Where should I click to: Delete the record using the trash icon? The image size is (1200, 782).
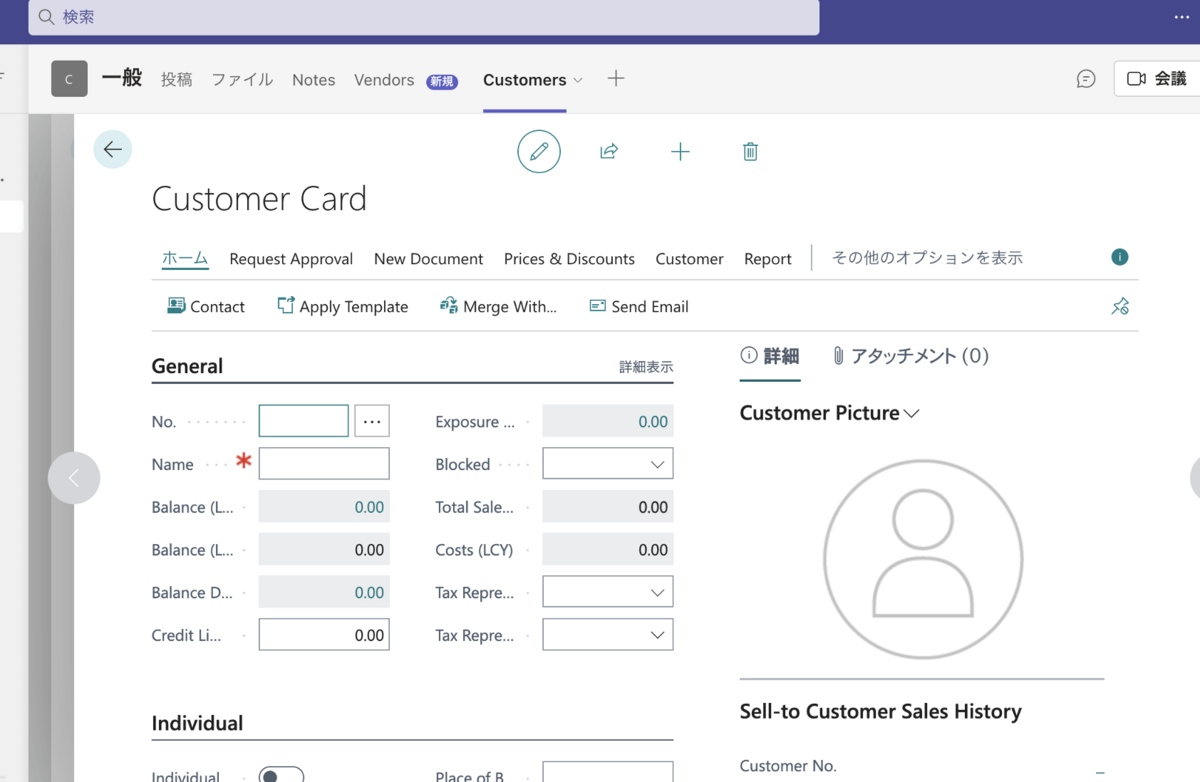(x=750, y=151)
